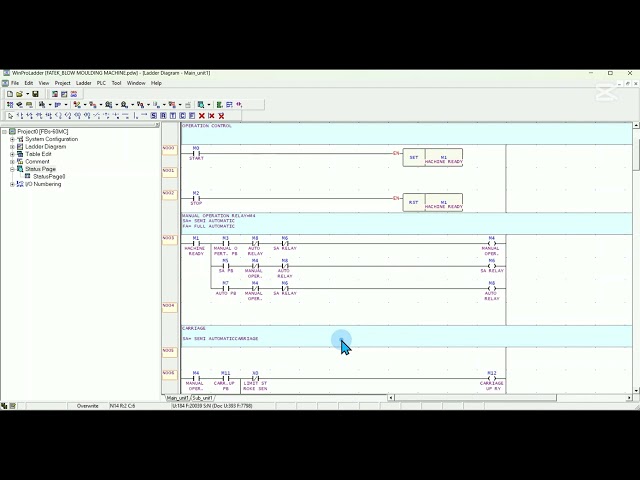Expand the System Configuration tree node
This screenshot has width=640, height=480.
click(12, 139)
